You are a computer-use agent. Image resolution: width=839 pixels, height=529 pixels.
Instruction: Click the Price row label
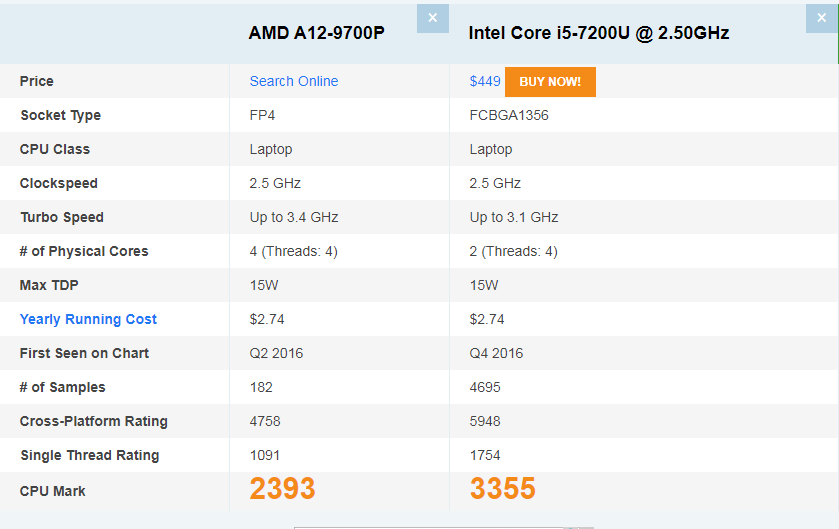tap(37, 81)
